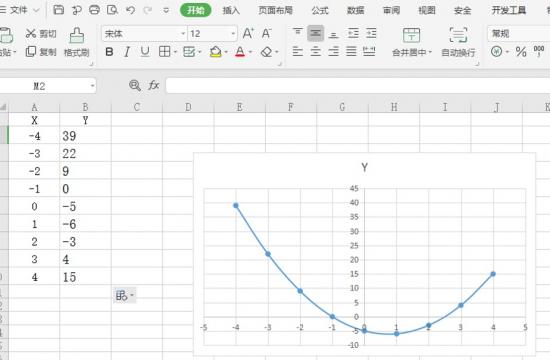Click the distributed alignment icon
This screenshot has width=550, height=360.
tap(369, 52)
